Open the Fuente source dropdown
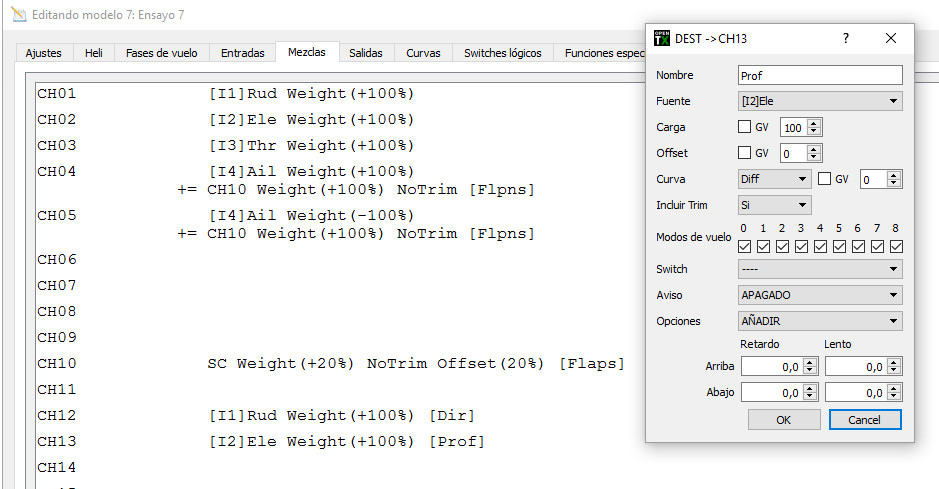Screen dimensions: 939x489 pyautogui.click(x=820, y=101)
